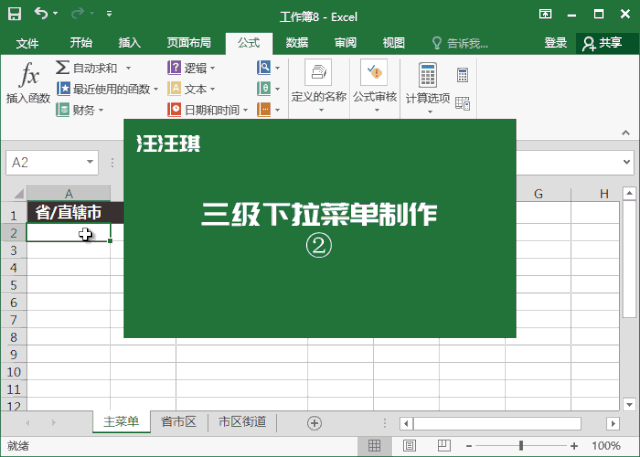Expand the 自动求和 dropdown arrow
Image resolution: width=640 pixels, height=457 pixels.
[128, 68]
